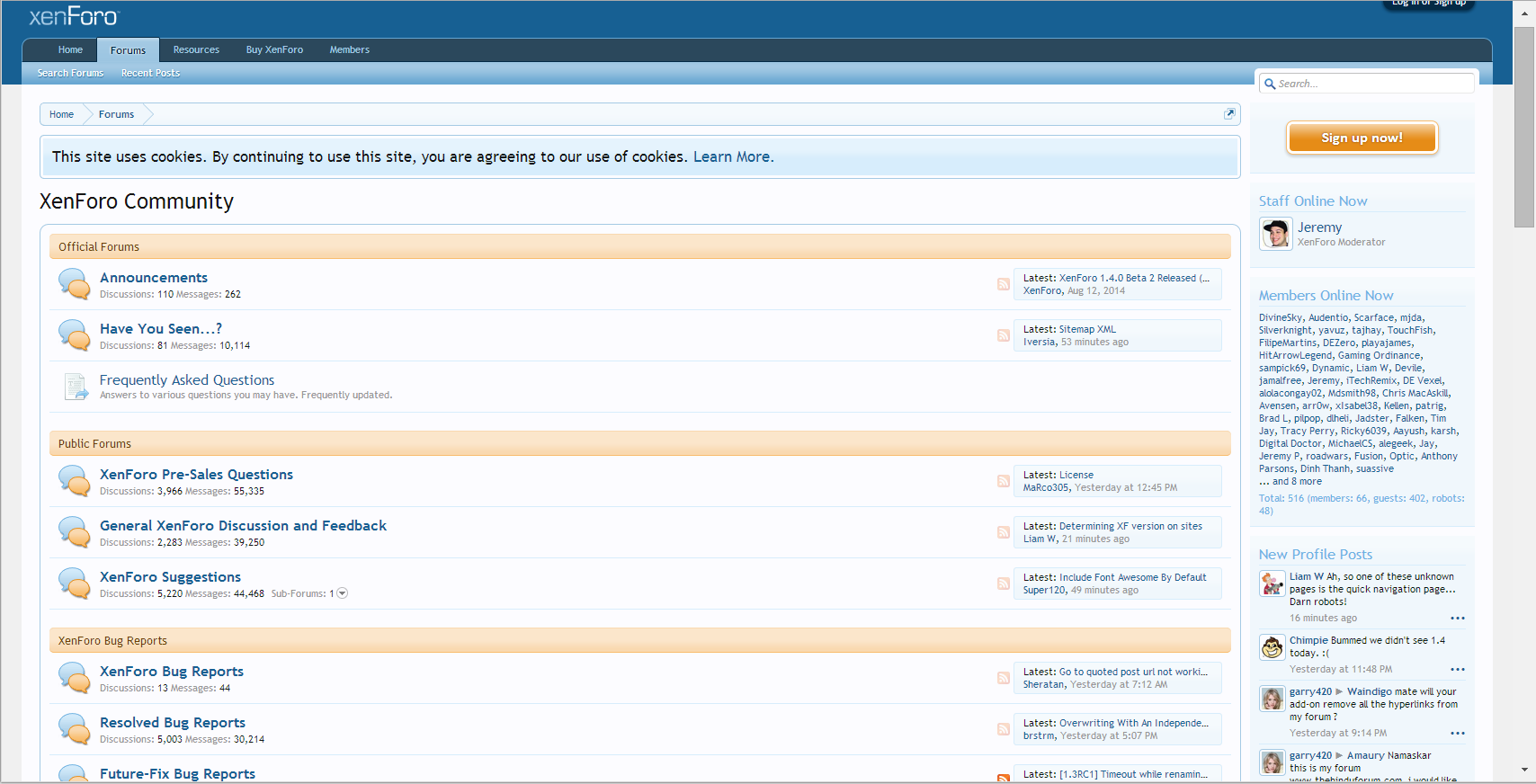Click Jeremy's staff avatar image

pyautogui.click(x=1275, y=234)
